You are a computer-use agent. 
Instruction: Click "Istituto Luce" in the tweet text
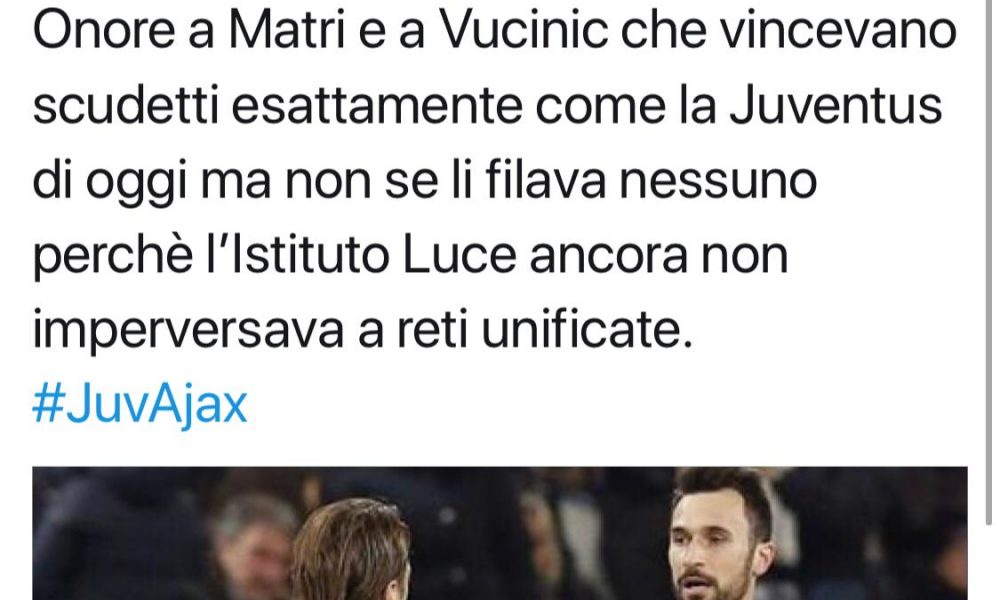coord(373,256)
